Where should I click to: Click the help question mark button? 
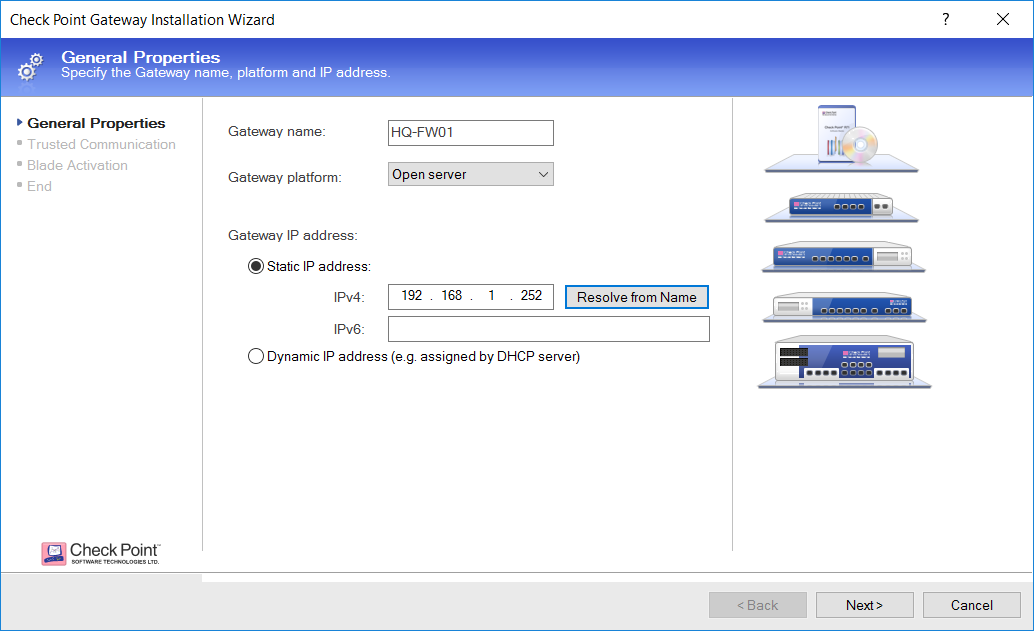coord(946,19)
